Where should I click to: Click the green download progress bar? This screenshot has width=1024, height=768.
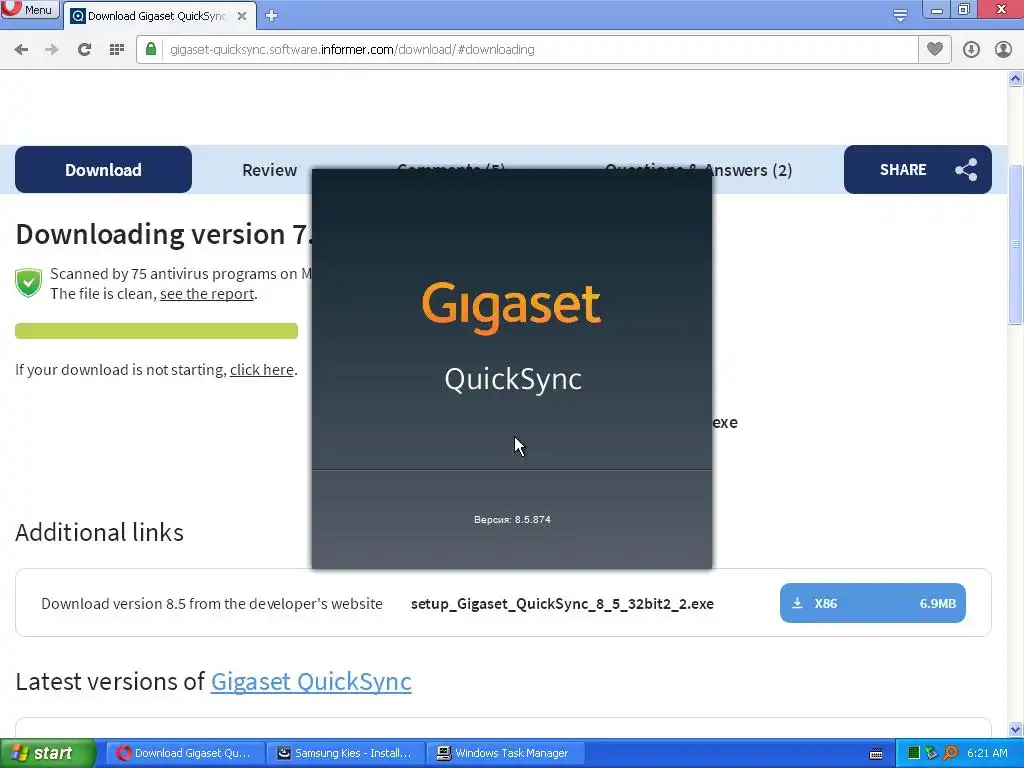(x=157, y=330)
